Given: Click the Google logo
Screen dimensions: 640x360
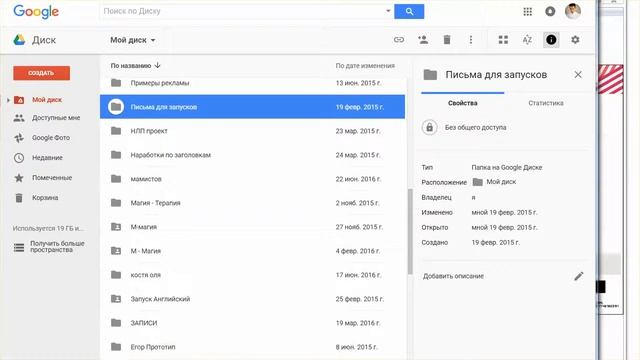Looking at the screenshot, I should [x=36, y=11].
